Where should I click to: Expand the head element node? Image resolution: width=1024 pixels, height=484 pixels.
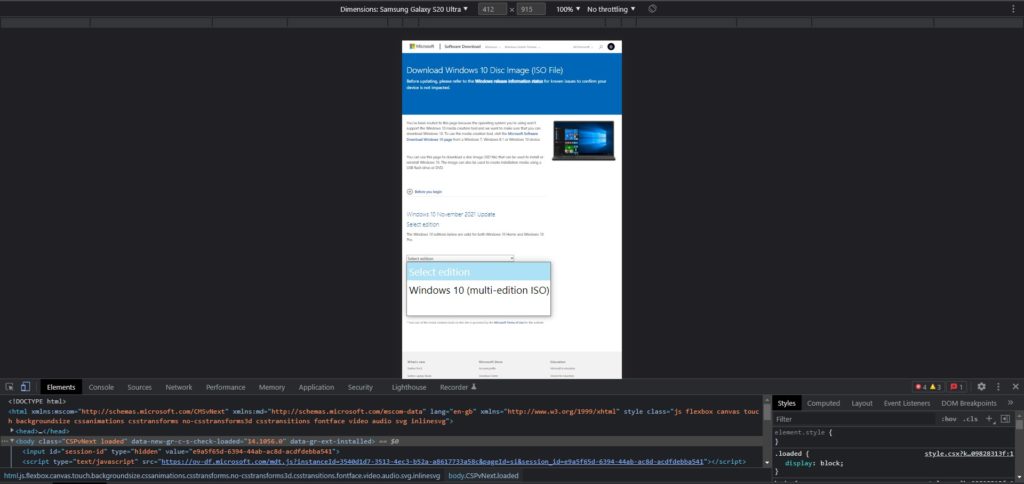12,431
